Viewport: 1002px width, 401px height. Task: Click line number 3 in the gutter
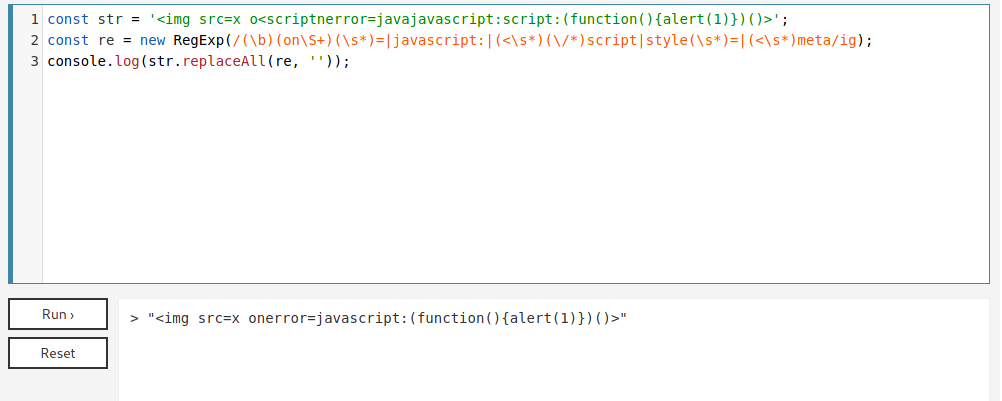click(x=35, y=61)
